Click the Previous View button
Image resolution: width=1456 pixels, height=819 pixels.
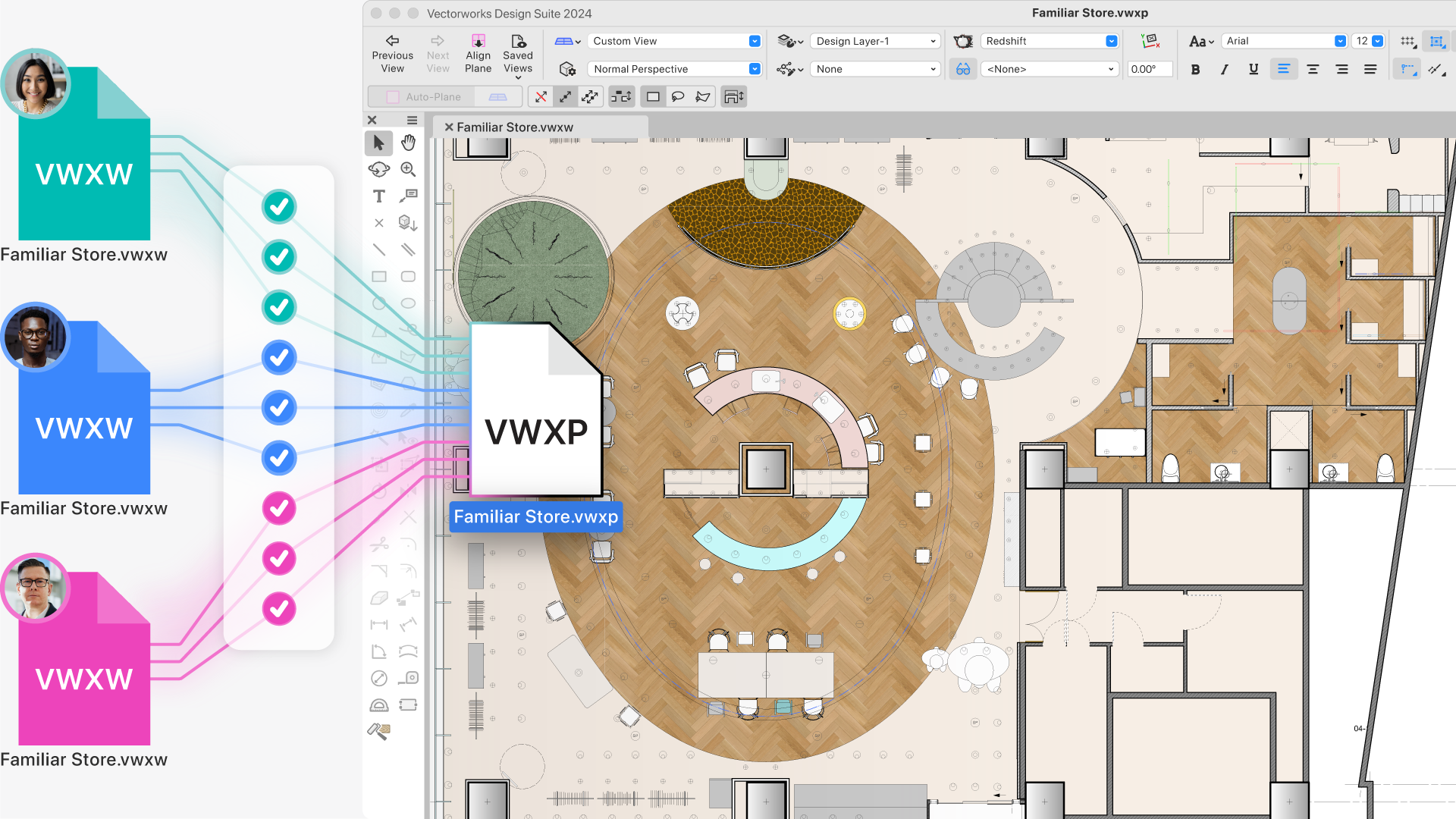(392, 52)
